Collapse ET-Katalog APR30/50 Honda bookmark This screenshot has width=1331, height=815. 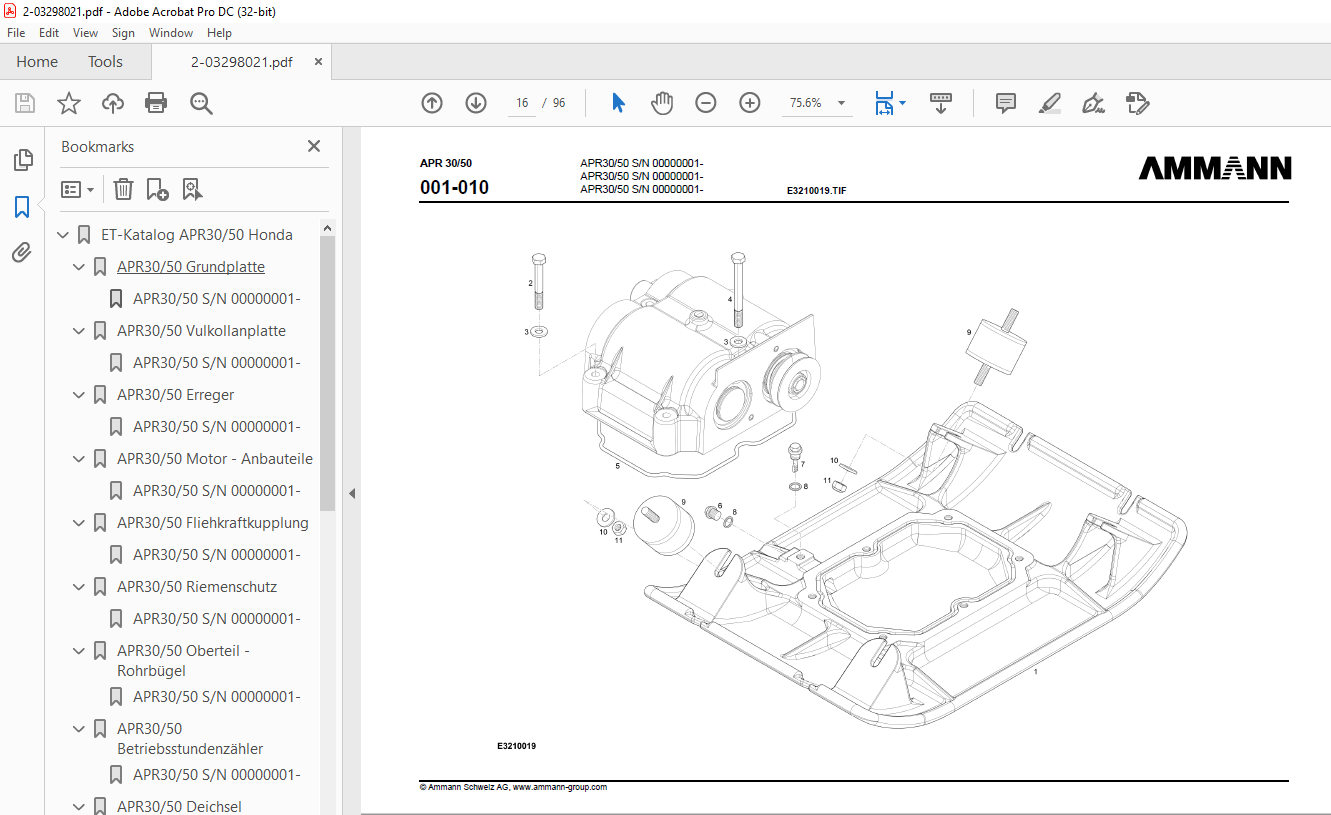(63, 235)
